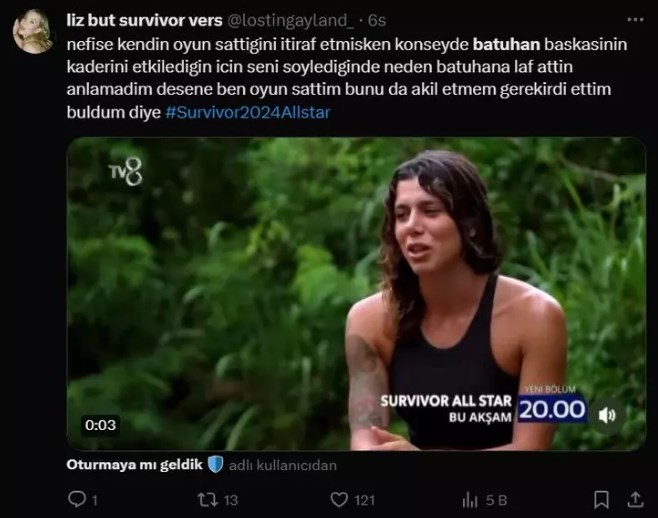
Task: Click the retweet icon with 13 reposts
Action: pos(208,500)
